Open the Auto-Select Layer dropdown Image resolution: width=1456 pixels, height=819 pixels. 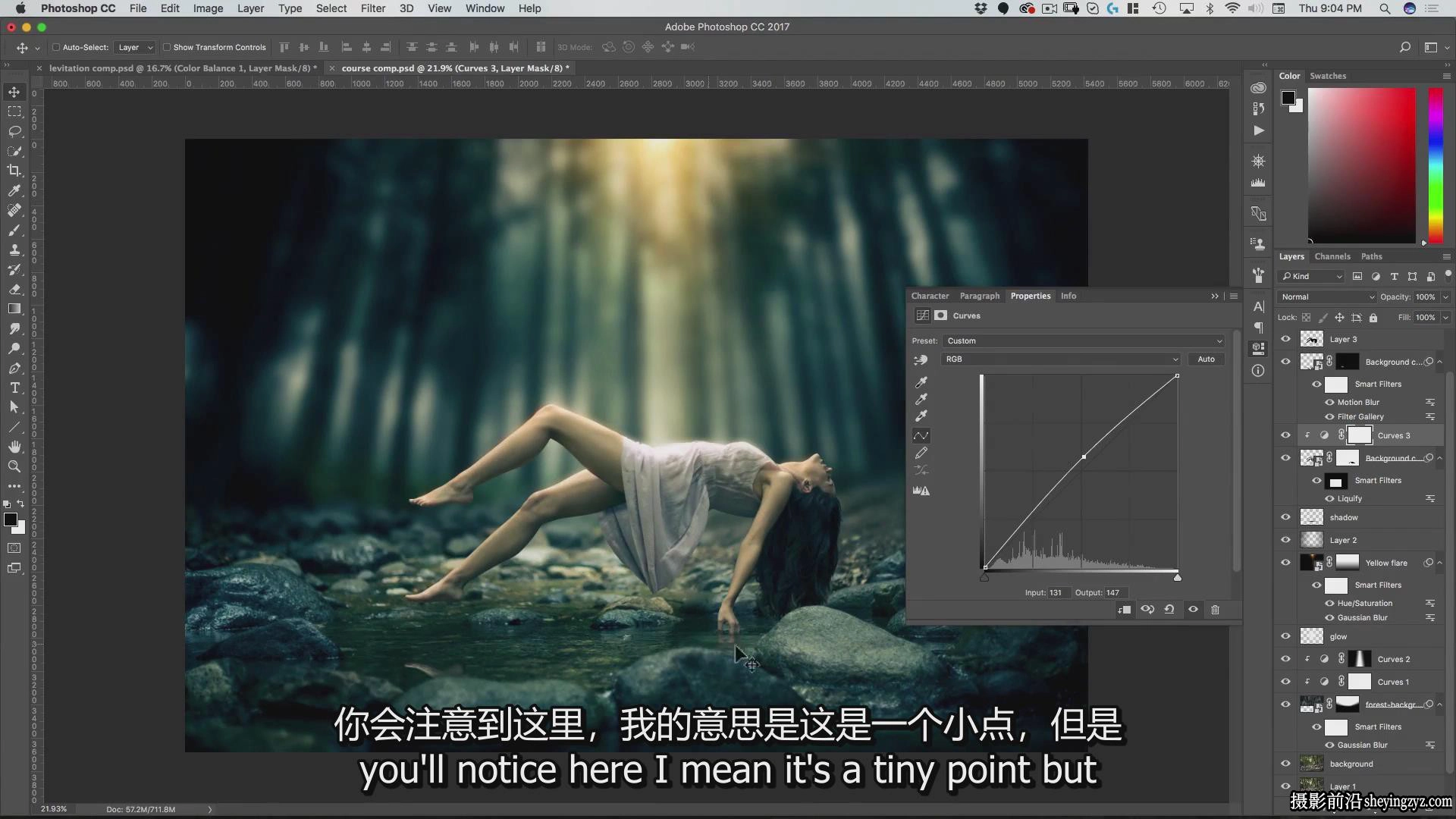[136, 47]
